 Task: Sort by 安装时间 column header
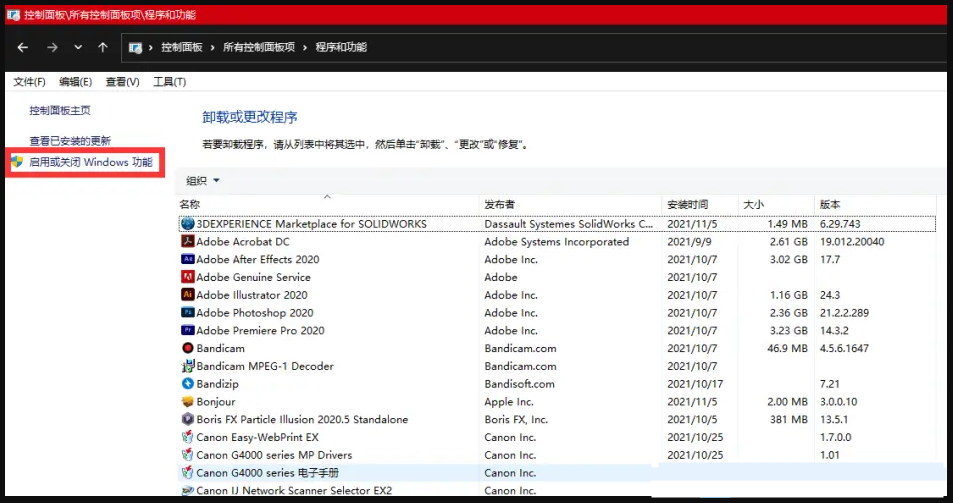click(688, 204)
